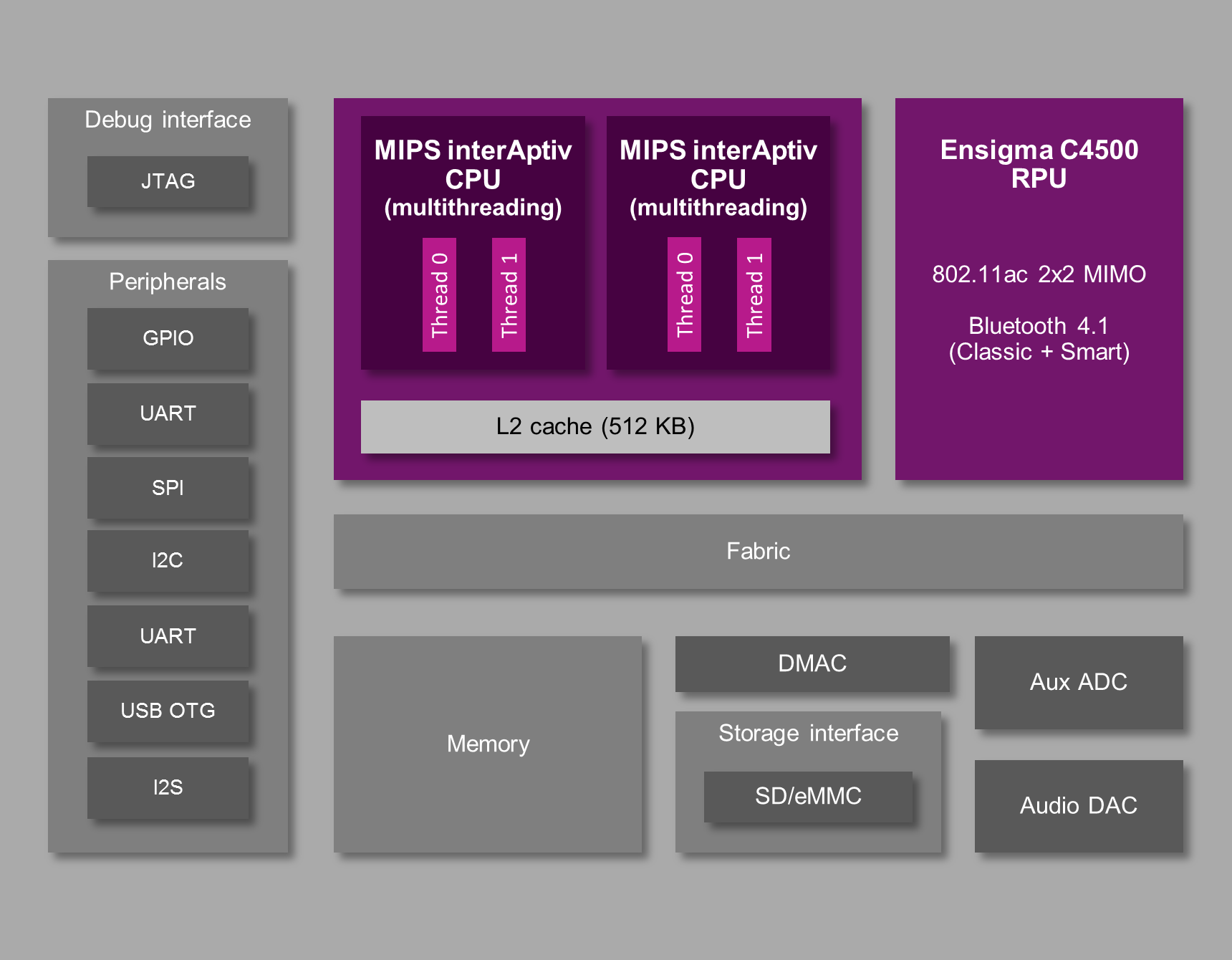The height and width of the screenshot is (960, 1232).
Task: Click the Memory block
Action: click(488, 744)
